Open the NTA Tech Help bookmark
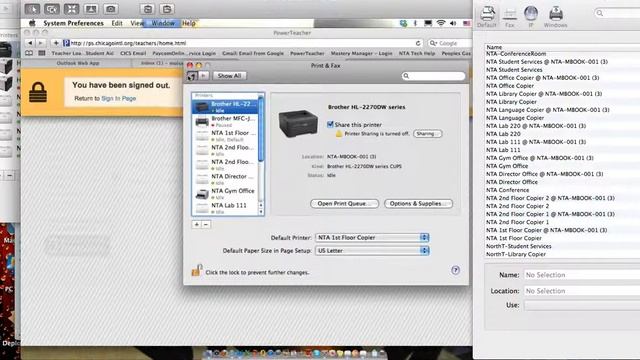 [x=417, y=53]
